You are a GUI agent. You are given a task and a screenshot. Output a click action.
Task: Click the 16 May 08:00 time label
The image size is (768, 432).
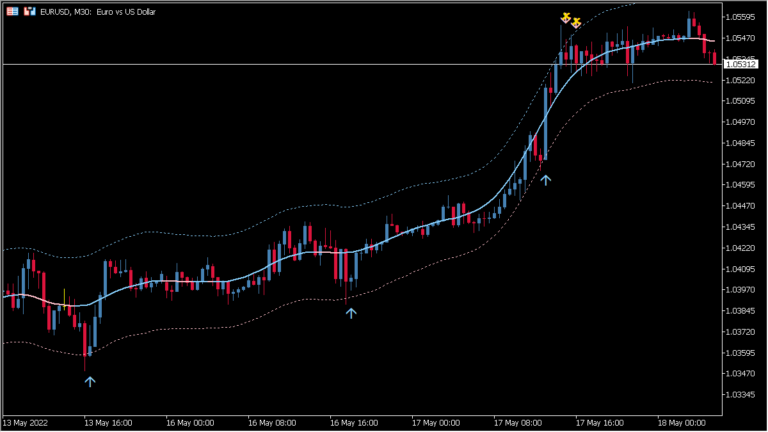(x=273, y=422)
